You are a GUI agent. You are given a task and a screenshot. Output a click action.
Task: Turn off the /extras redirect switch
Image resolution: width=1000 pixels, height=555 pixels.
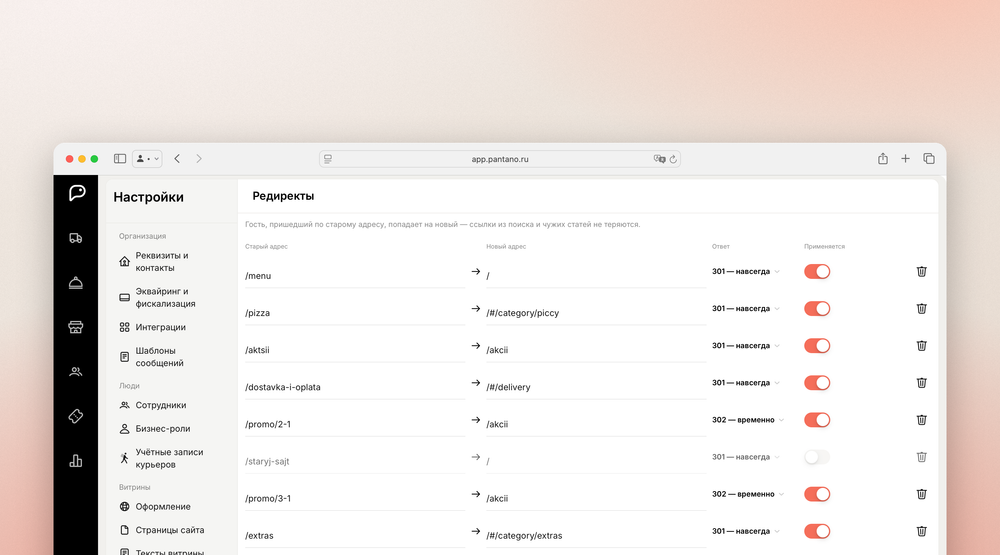click(x=817, y=531)
